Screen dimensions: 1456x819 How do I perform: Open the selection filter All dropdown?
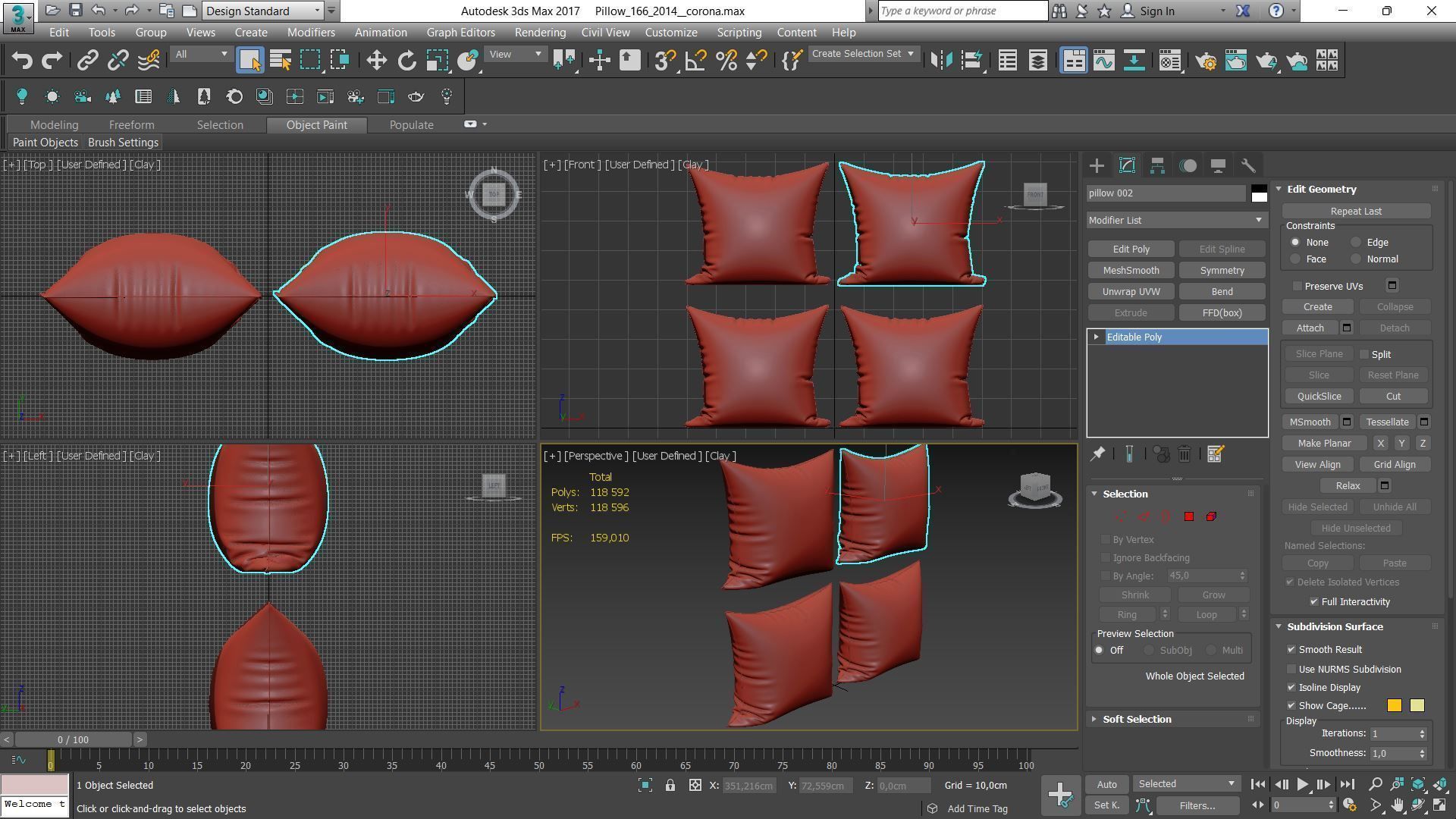click(201, 54)
